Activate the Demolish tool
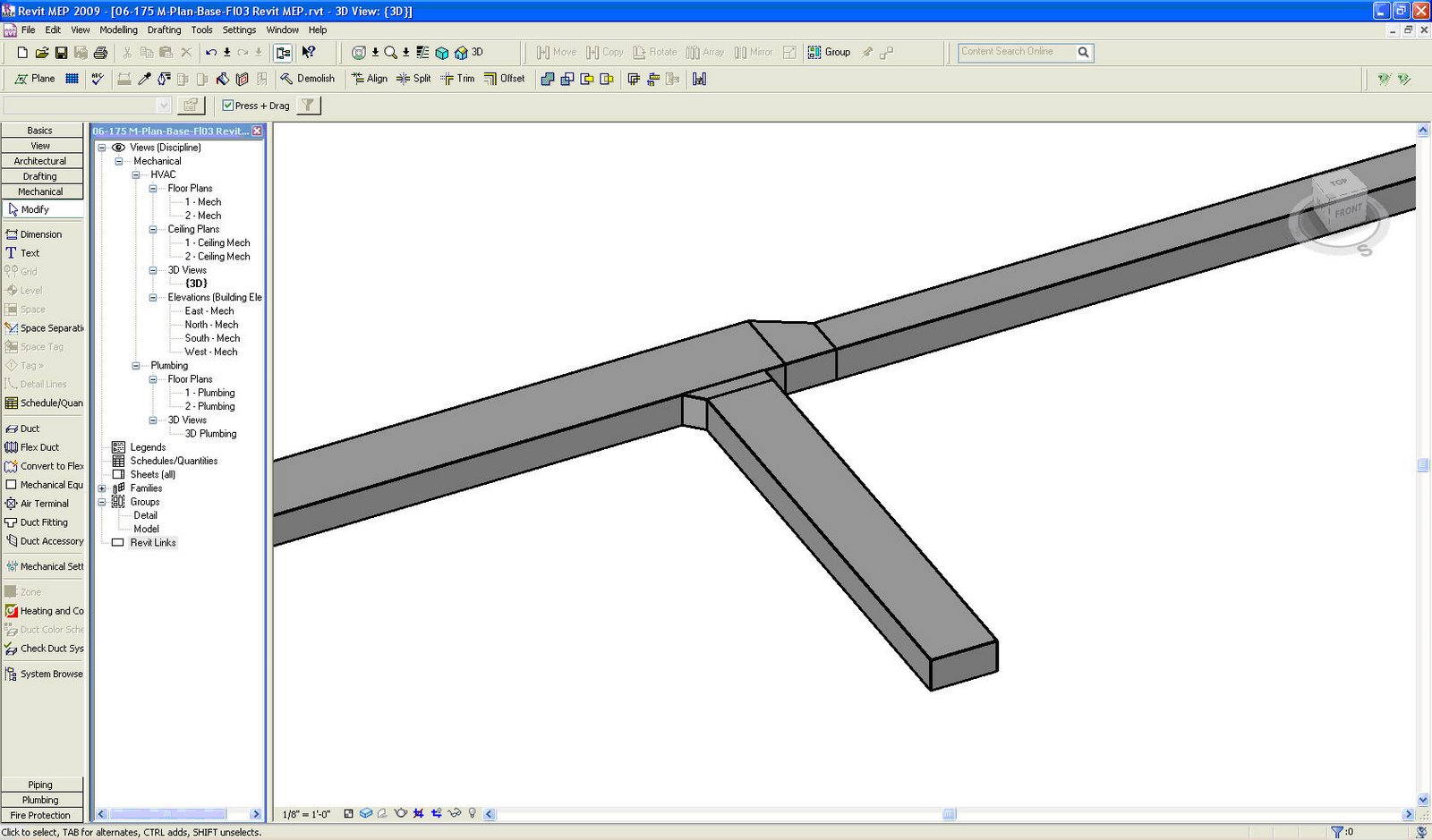 [310, 79]
